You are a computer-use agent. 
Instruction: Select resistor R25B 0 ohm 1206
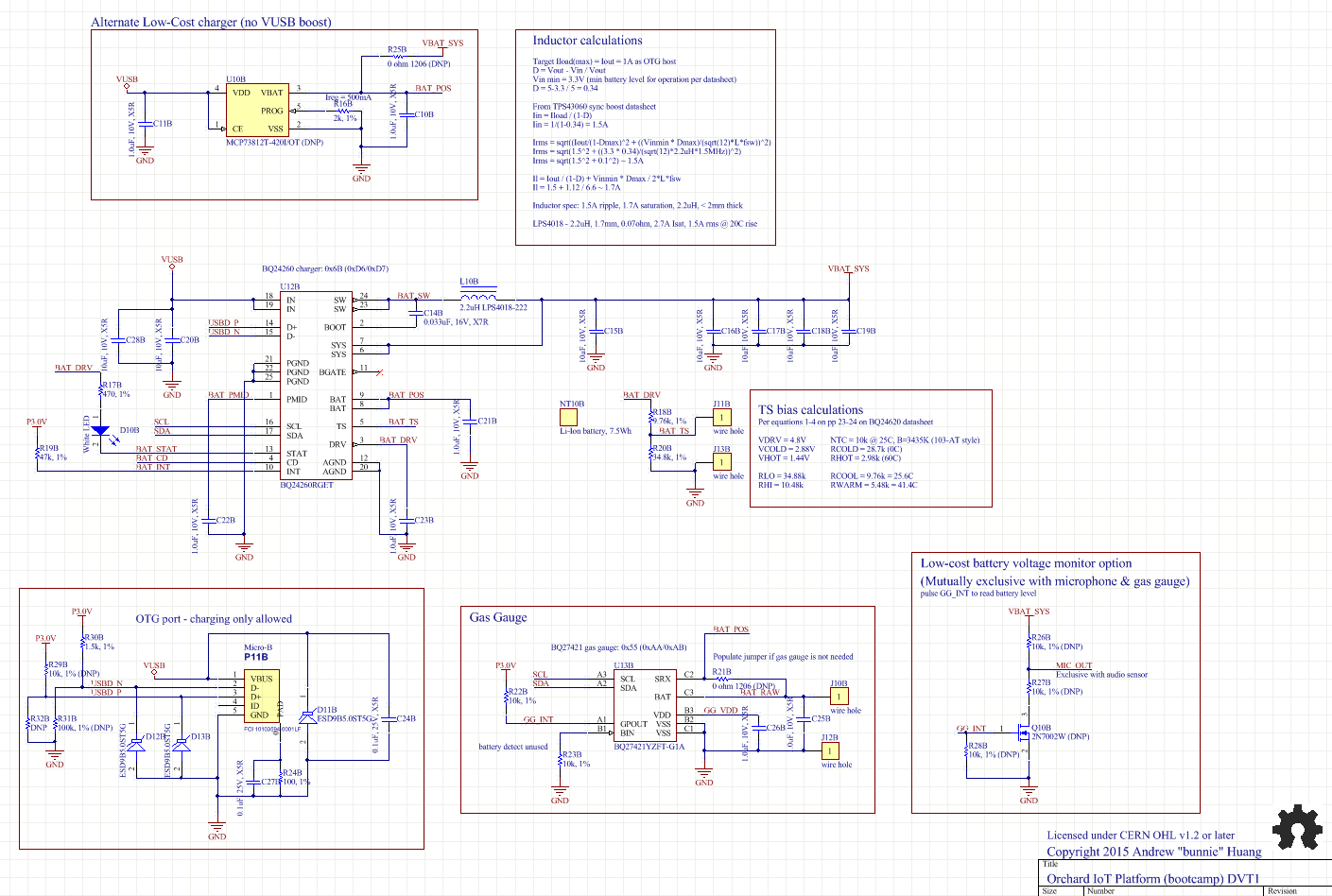397,57
